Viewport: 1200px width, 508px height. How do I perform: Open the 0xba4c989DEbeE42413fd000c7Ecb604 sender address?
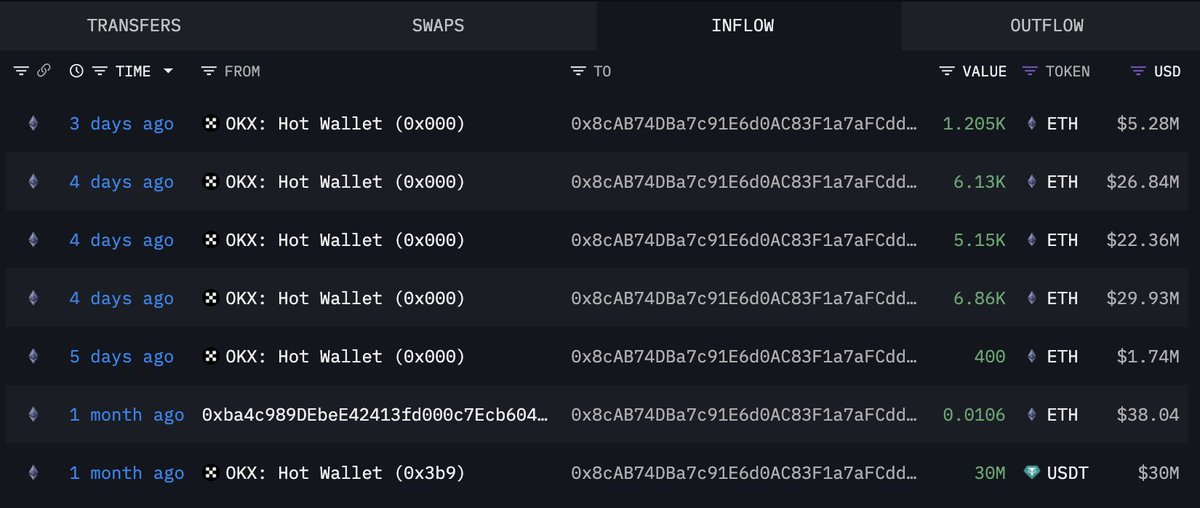click(x=375, y=415)
